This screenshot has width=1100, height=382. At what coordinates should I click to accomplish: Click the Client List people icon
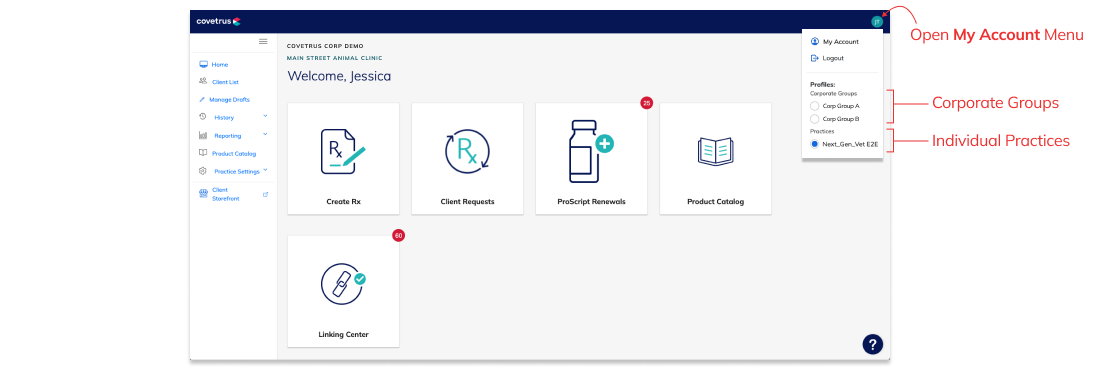click(203, 81)
